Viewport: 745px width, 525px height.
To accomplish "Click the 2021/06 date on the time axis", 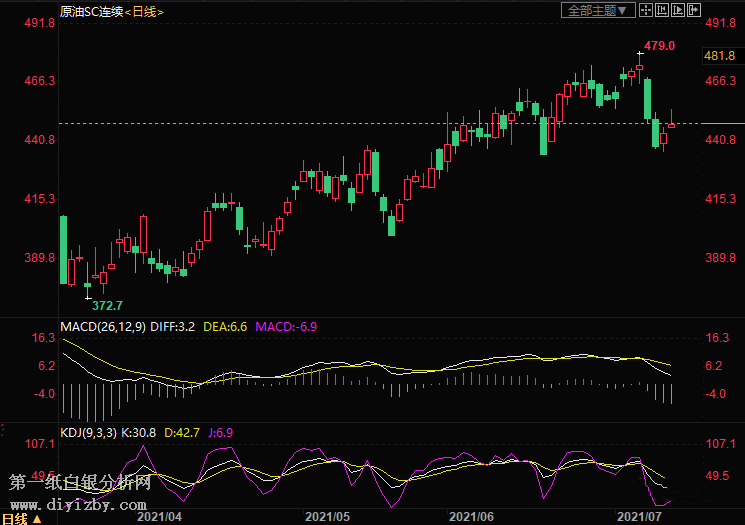I will (x=472, y=517).
